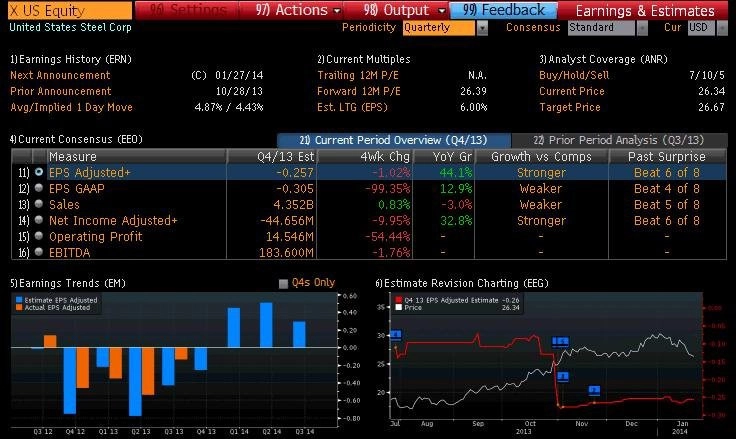Click the arrow beside the Standard field
Screen dimensions: 736x439
point(642,28)
